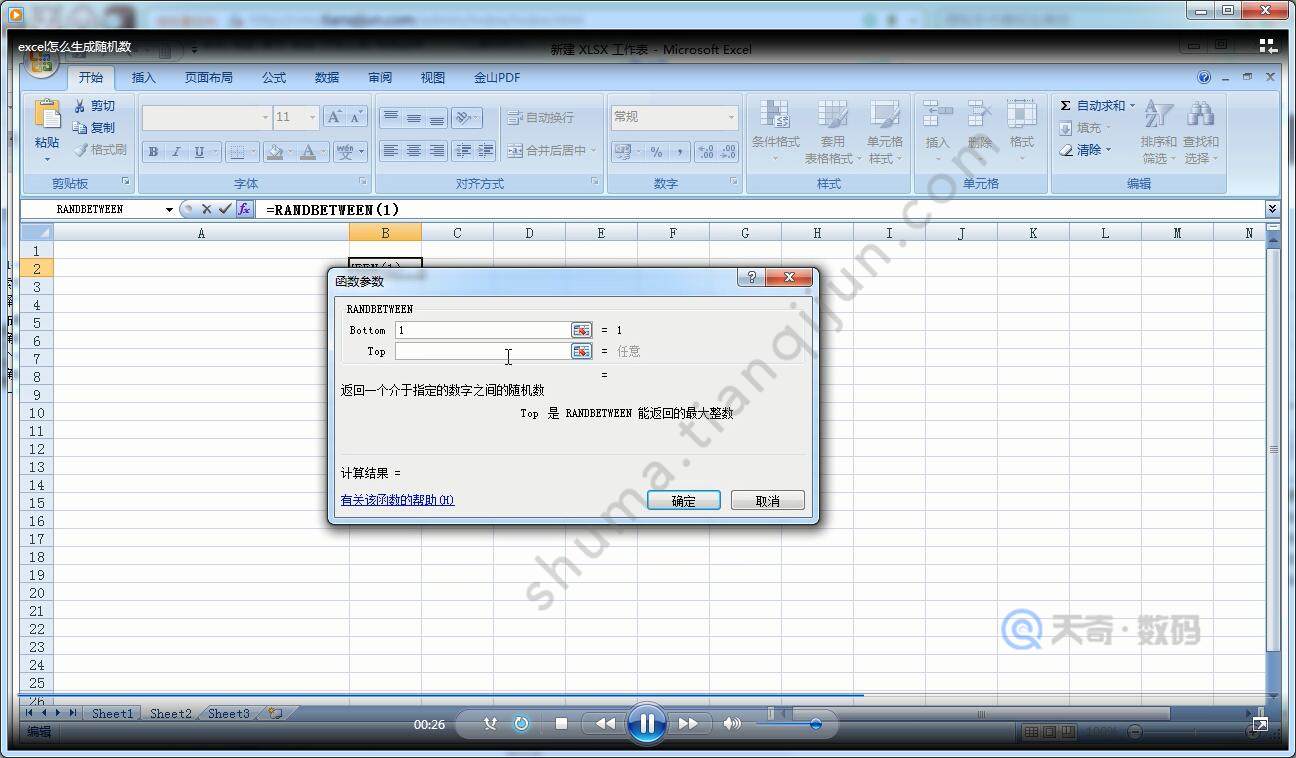Click the Insert Worksheet tab icon

pyautogui.click(x=275, y=713)
